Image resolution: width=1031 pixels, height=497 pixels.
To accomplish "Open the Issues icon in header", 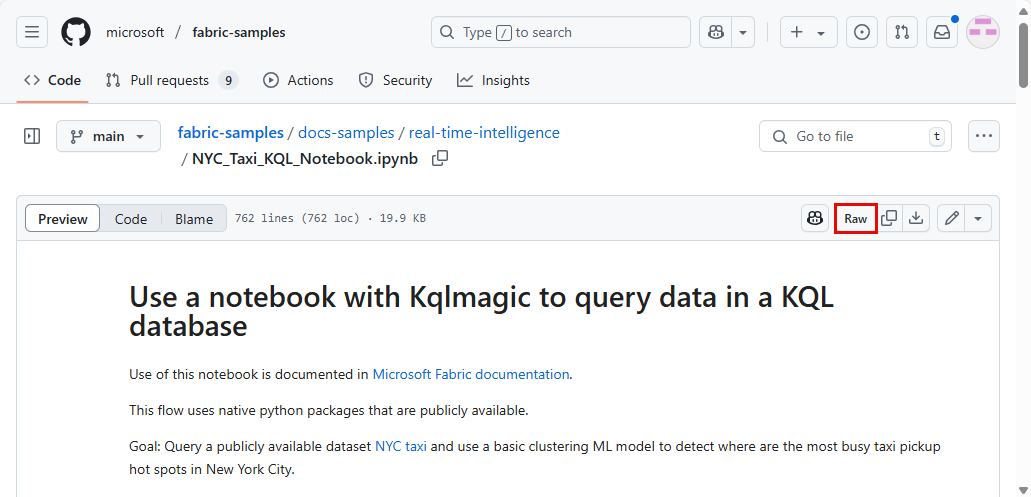I will tap(862, 32).
